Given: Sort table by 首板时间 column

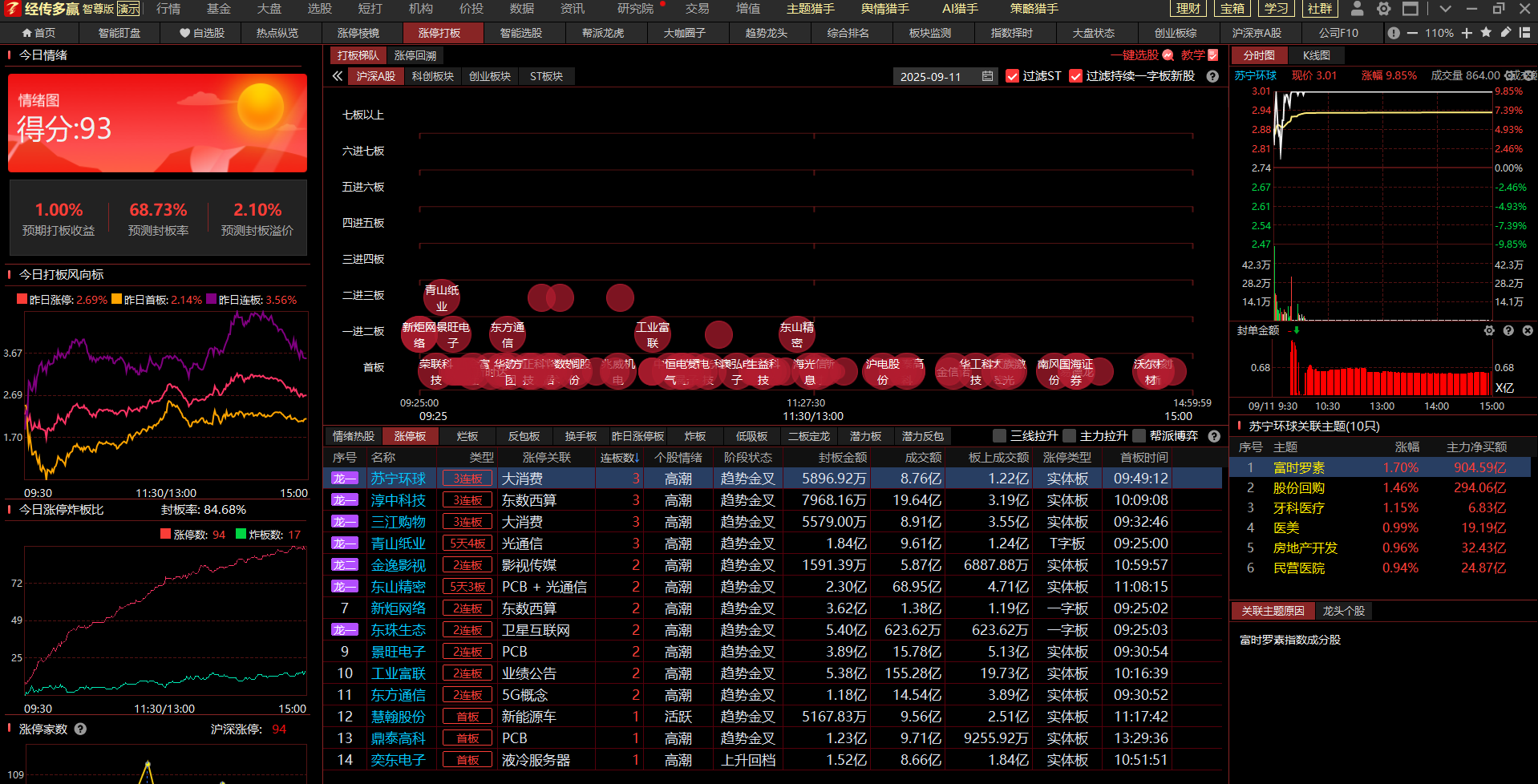Looking at the screenshot, I should (x=1143, y=458).
